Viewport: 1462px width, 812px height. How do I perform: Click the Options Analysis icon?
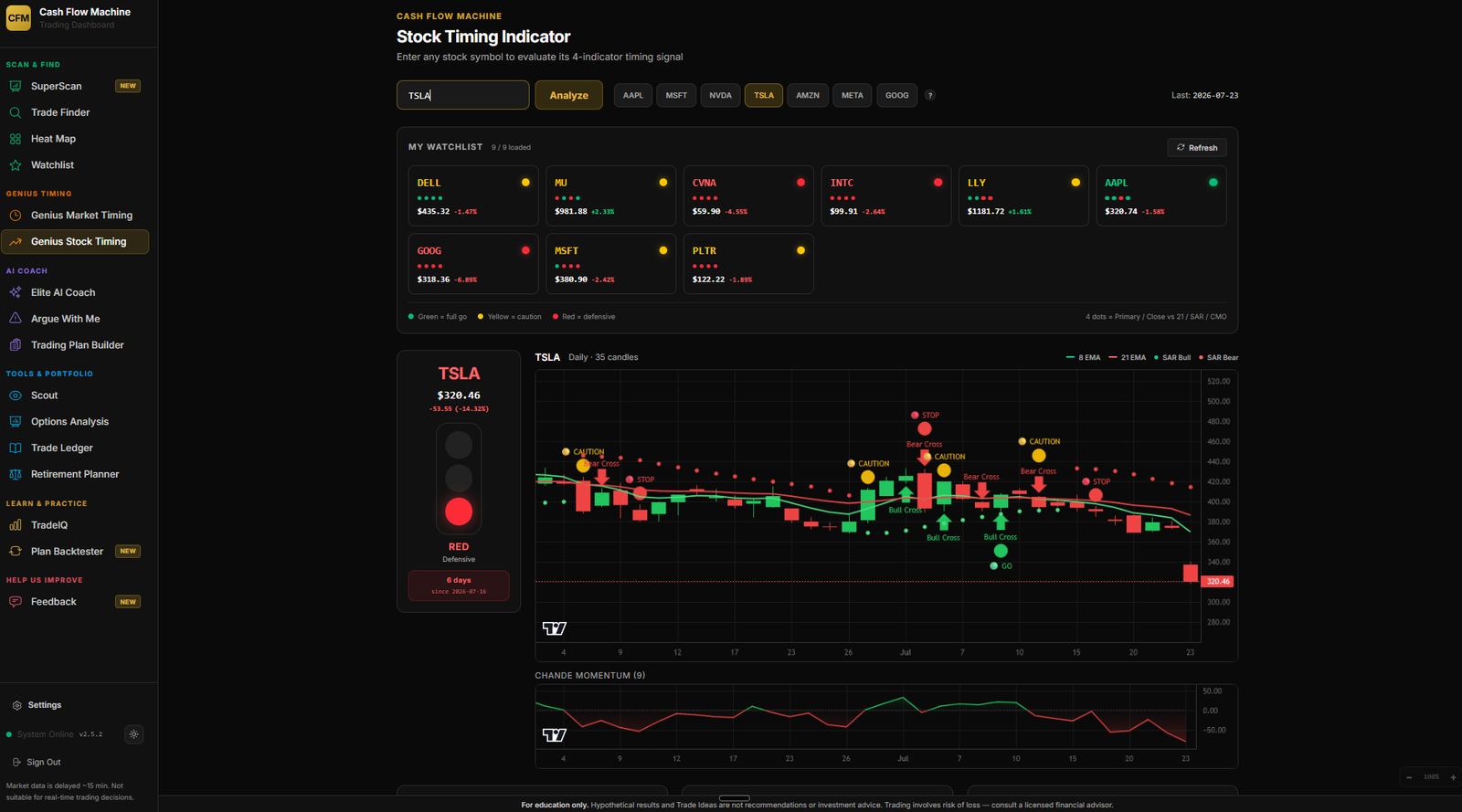16,422
